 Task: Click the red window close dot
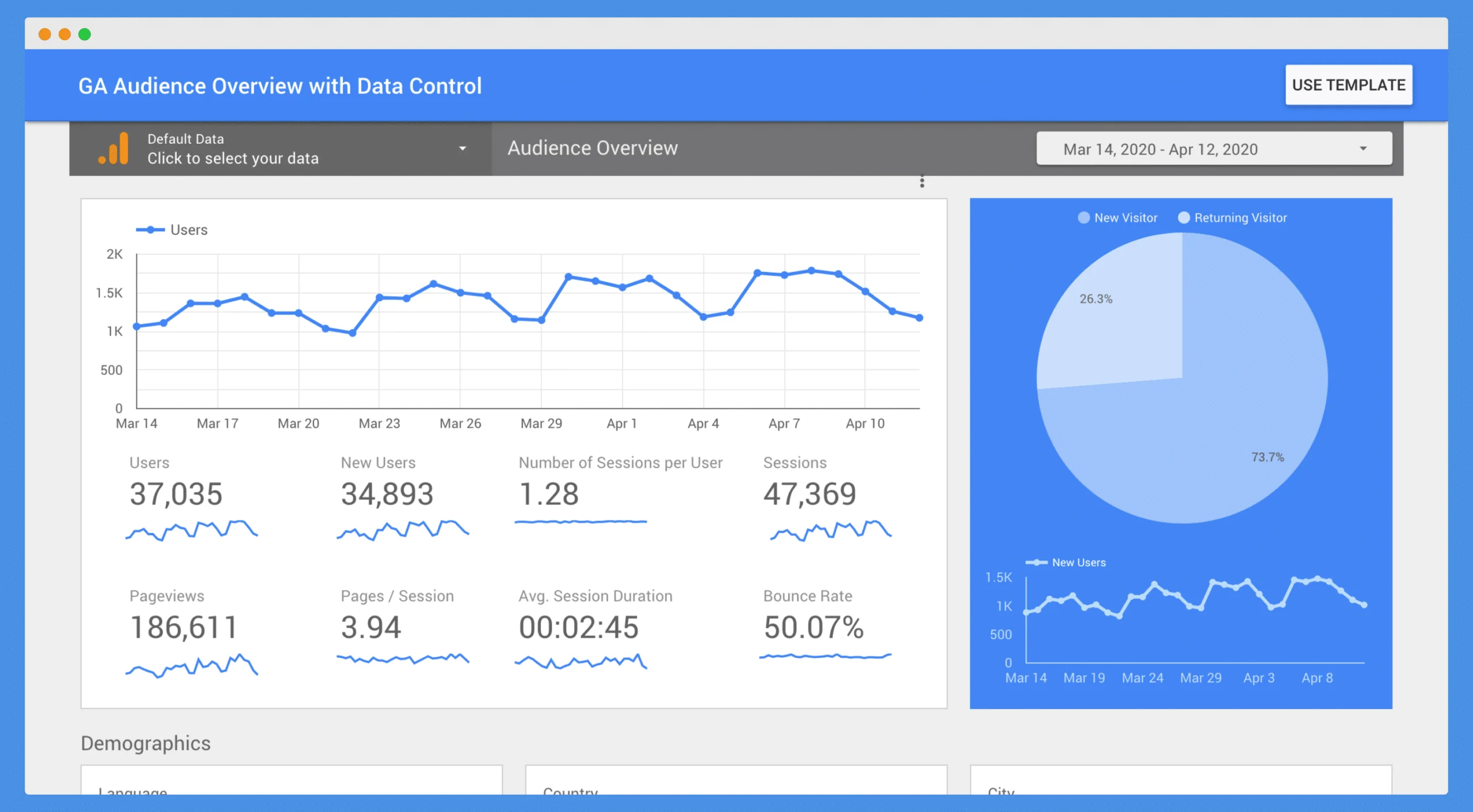[45, 35]
